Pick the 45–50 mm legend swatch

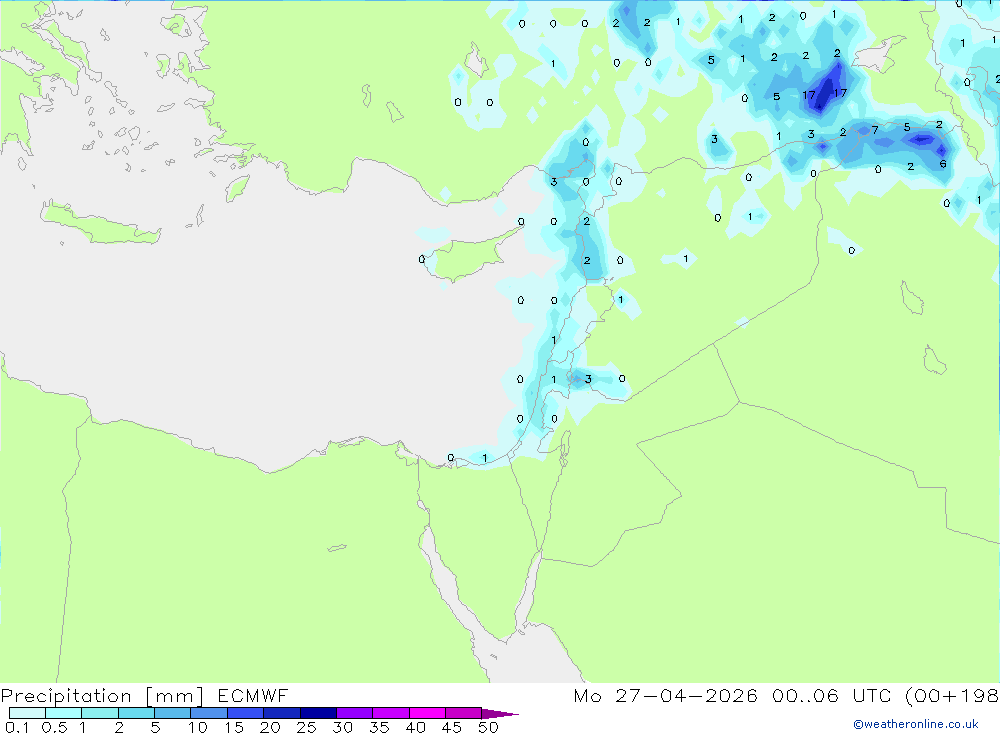464,713
